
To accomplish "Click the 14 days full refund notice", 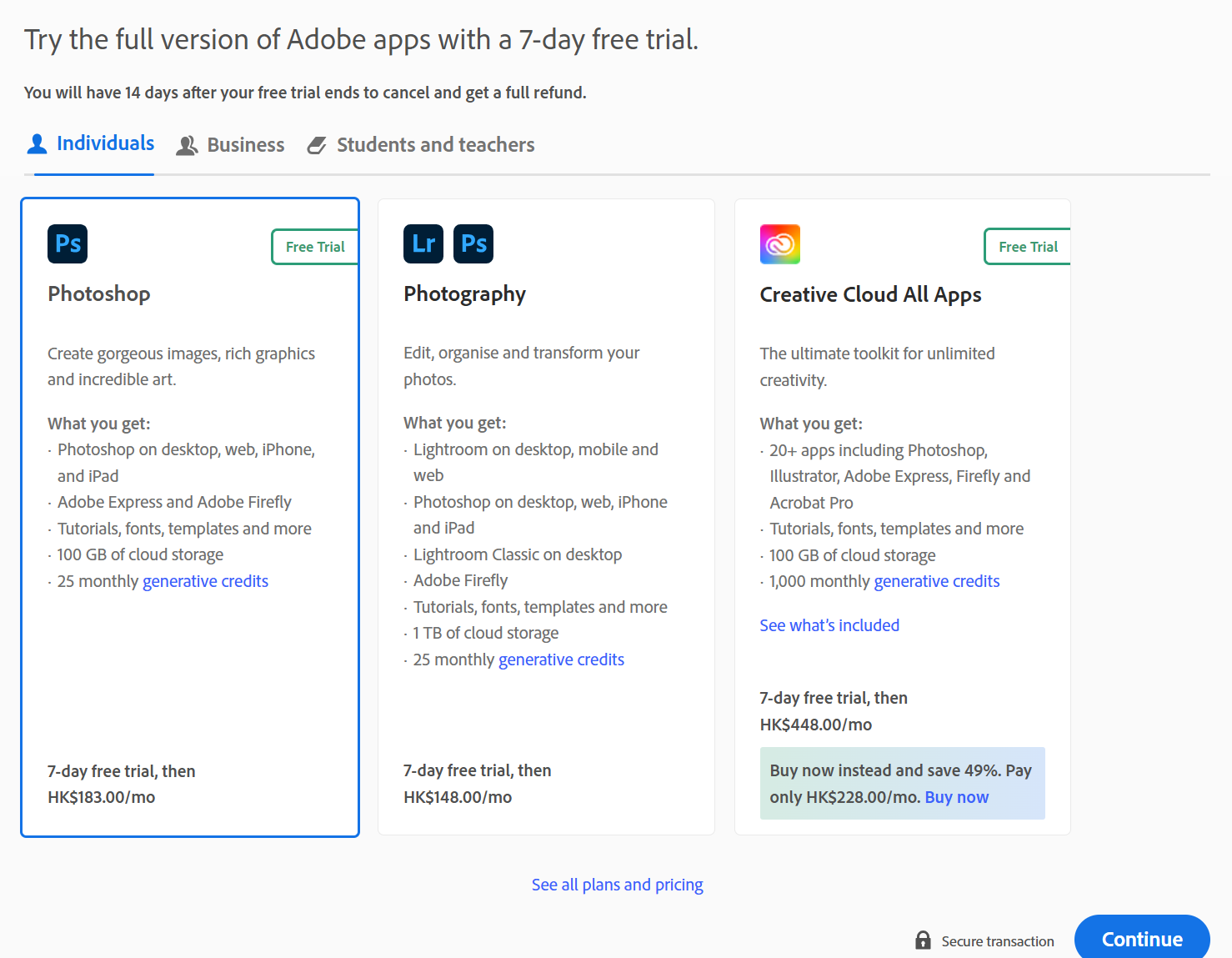I will coord(305,93).
